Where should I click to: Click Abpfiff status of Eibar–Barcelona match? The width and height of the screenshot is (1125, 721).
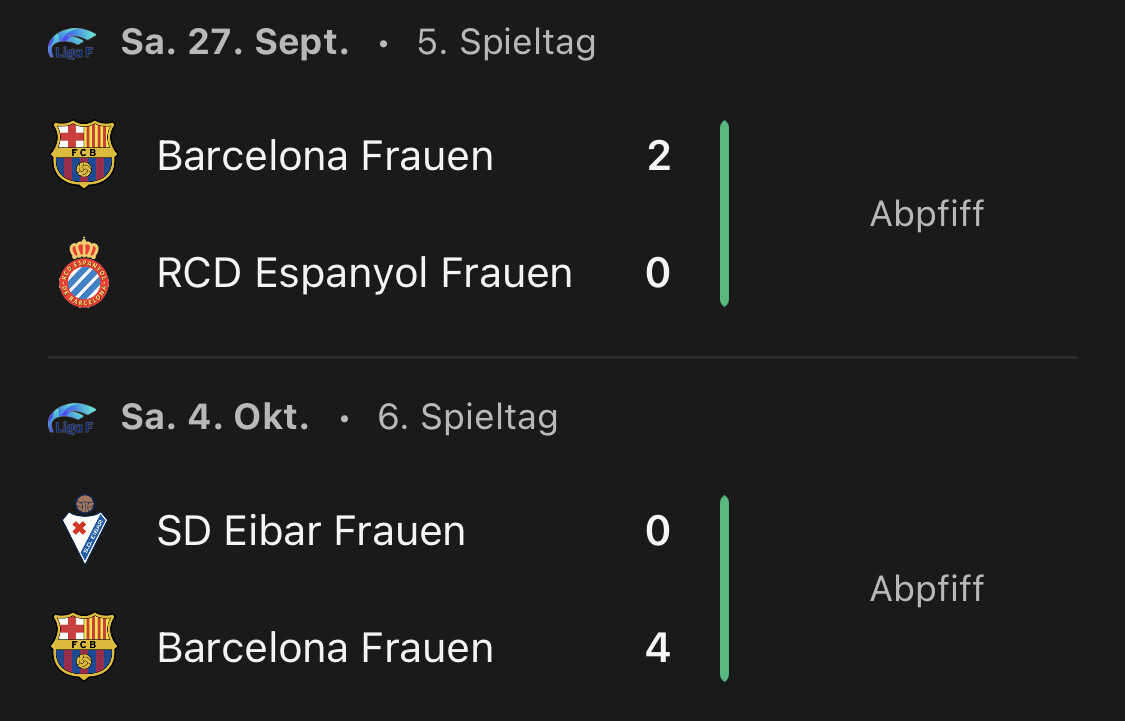click(927, 588)
